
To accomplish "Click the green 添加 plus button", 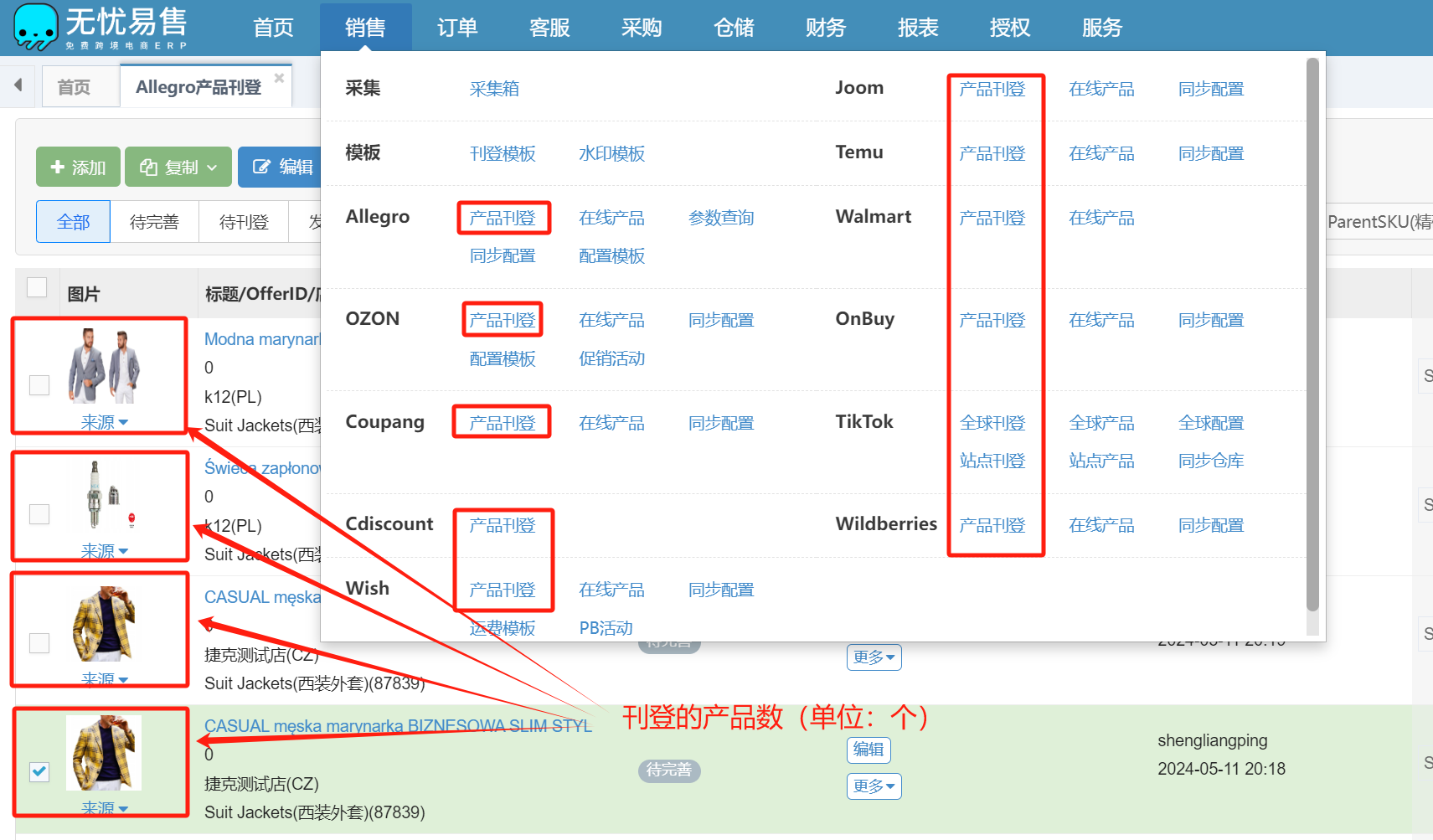I will 78,167.
